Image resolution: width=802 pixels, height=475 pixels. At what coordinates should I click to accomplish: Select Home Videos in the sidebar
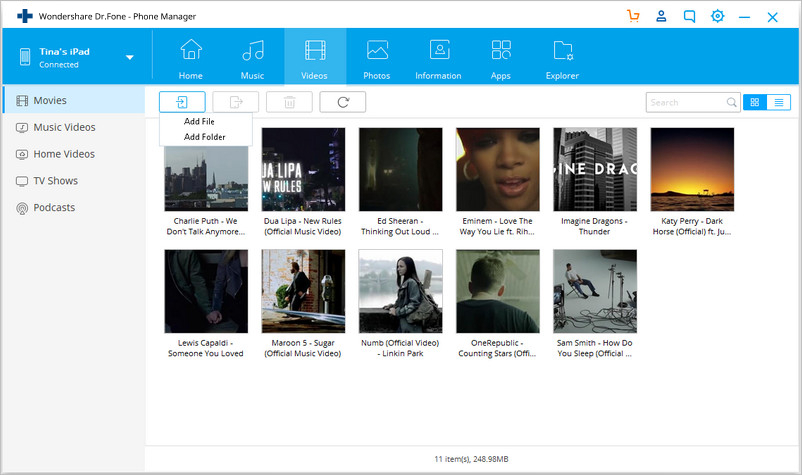coord(74,154)
